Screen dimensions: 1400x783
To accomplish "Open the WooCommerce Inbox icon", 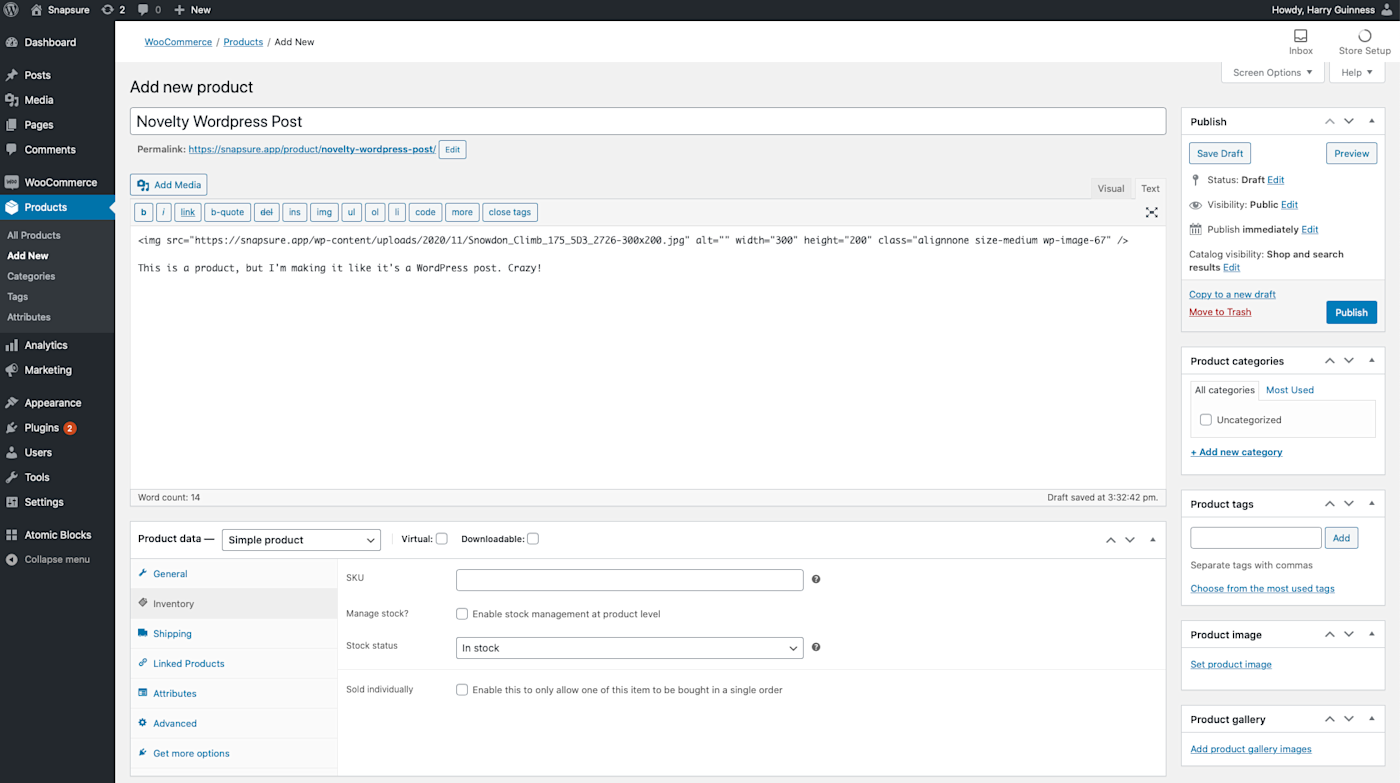I will click(1300, 36).
